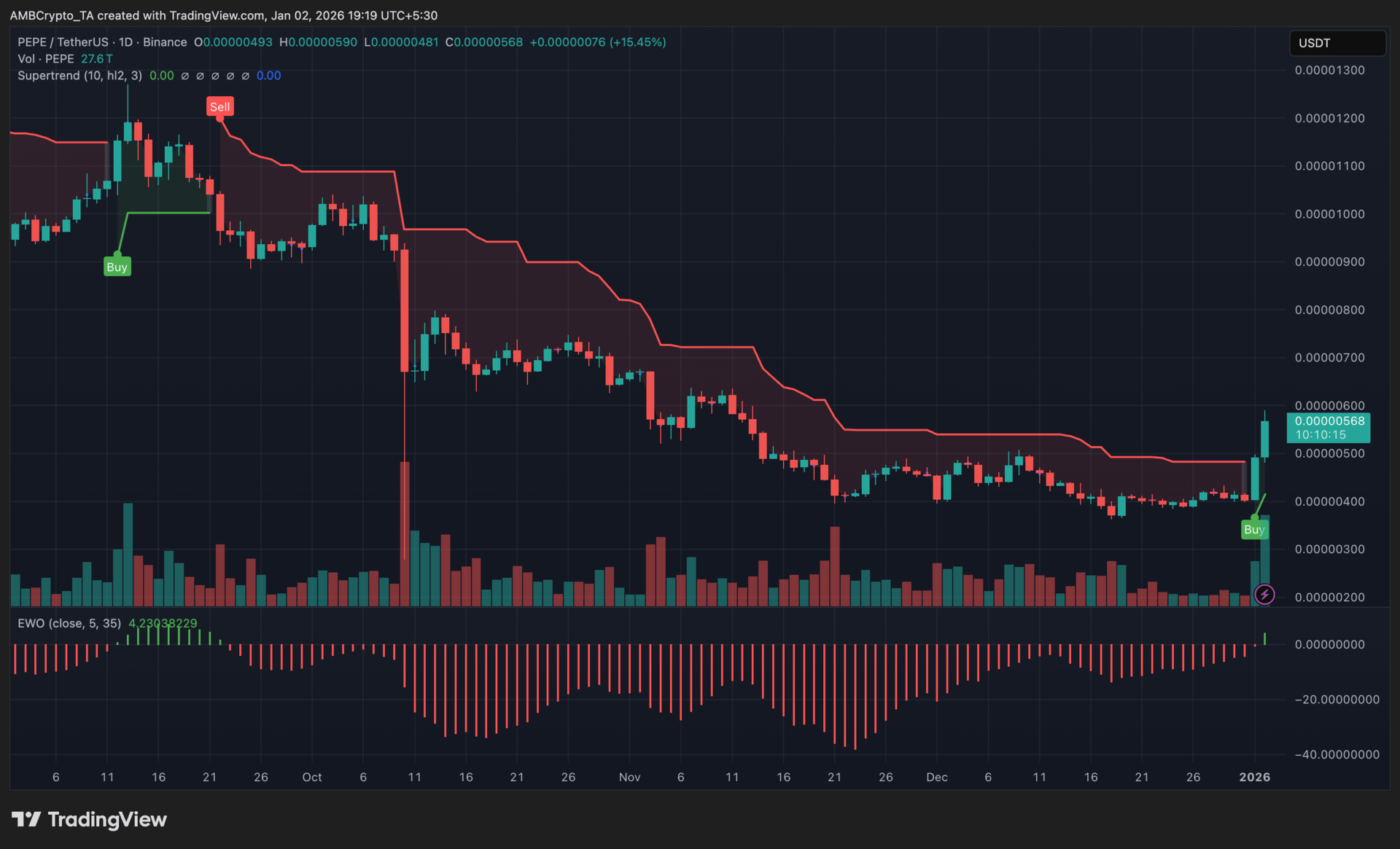The image size is (1400, 849).
Task: Click the green Buy marker near 2026
Action: [x=1253, y=530]
